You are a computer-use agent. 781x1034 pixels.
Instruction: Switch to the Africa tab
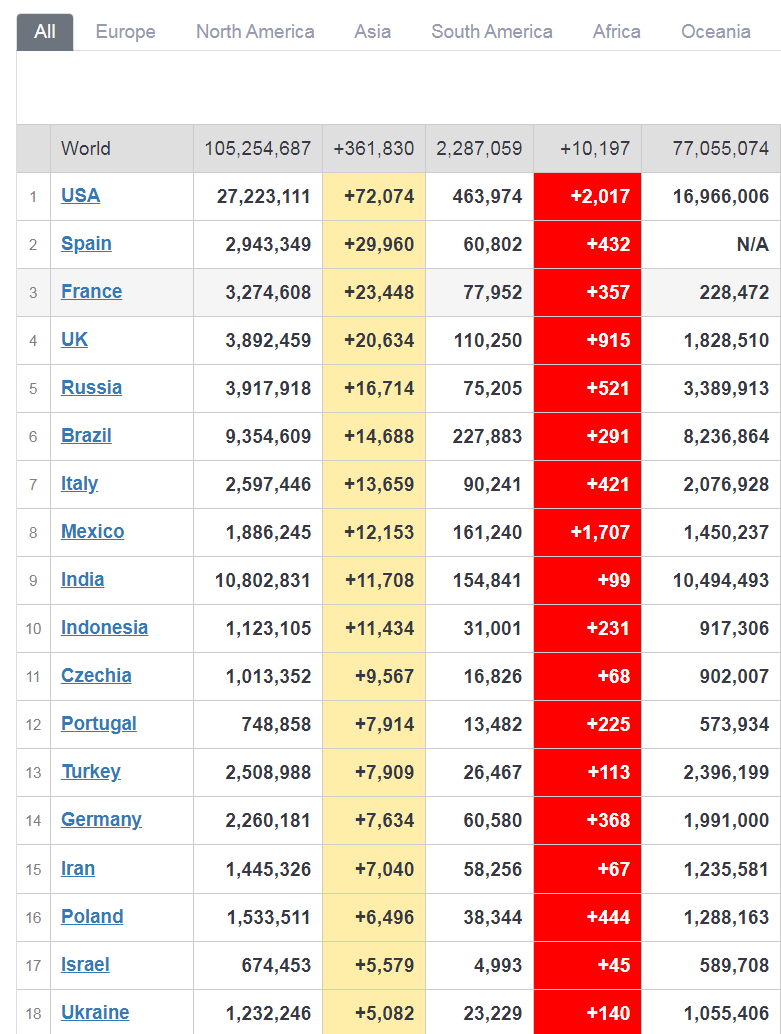616,31
